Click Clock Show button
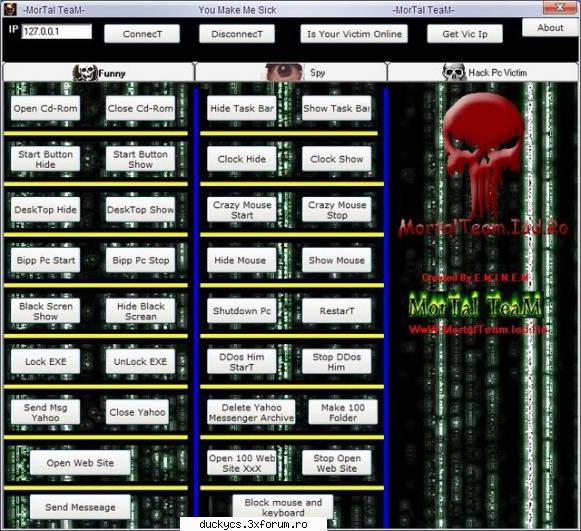The height and width of the screenshot is (531, 581). [x=337, y=159]
